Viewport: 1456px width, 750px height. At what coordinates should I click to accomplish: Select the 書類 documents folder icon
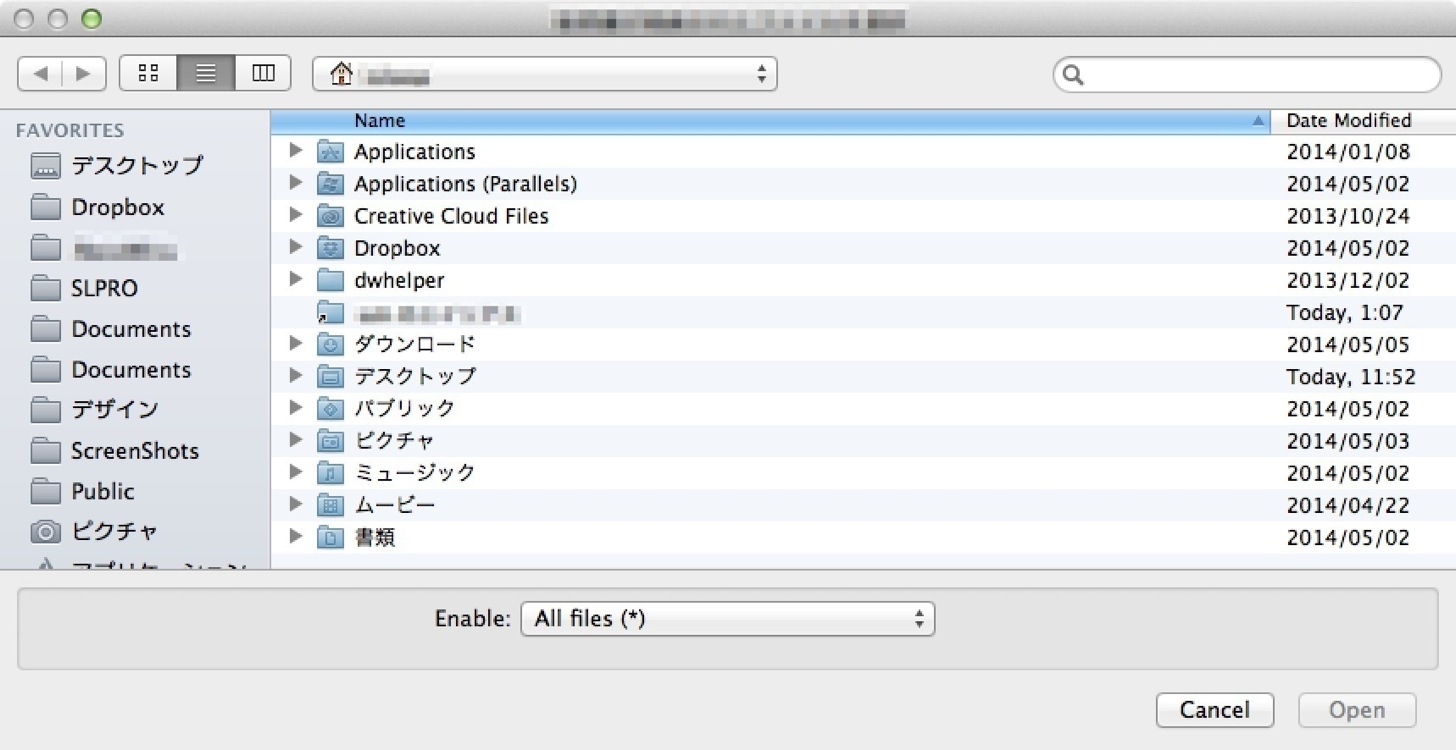(330, 538)
